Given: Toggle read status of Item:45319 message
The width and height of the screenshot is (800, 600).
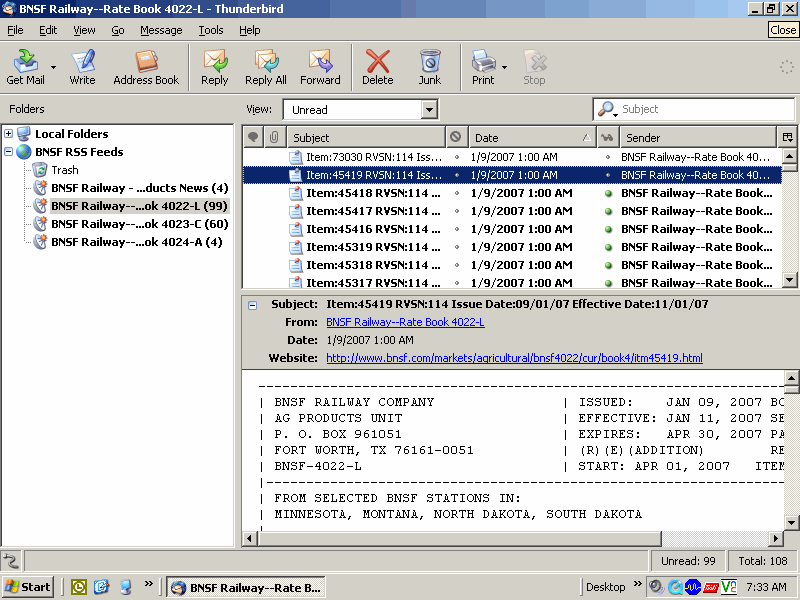Looking at the screenshot, I should pos(608,247).
